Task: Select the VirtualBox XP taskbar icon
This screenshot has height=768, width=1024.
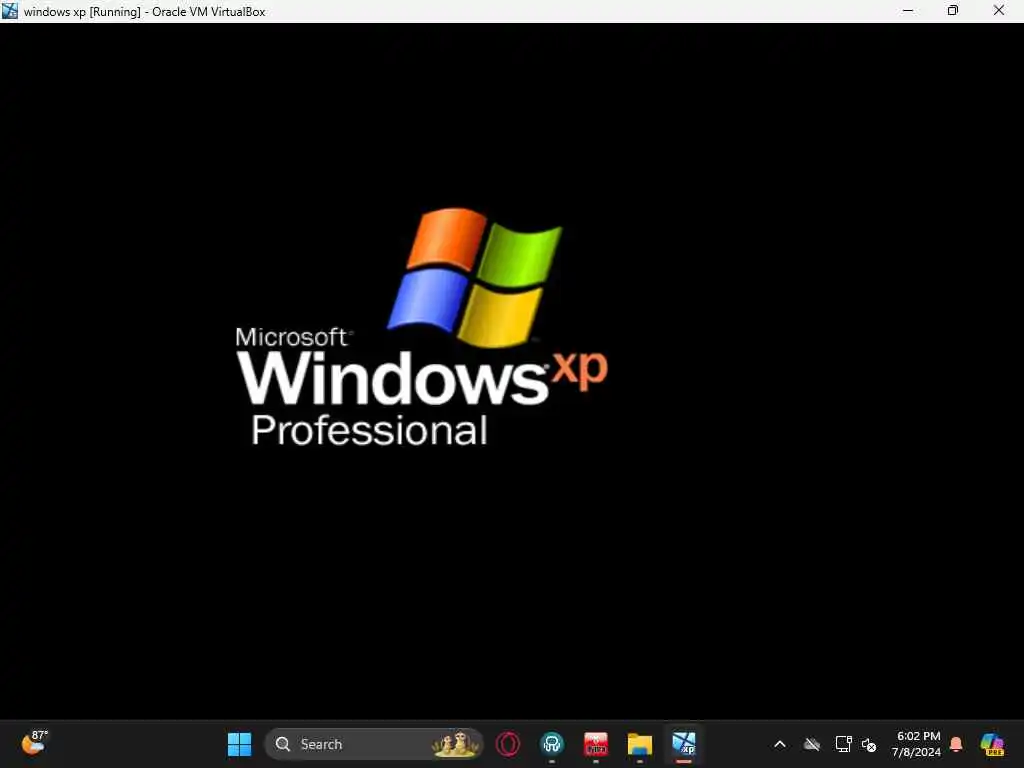Action: [x=684, y=744]
